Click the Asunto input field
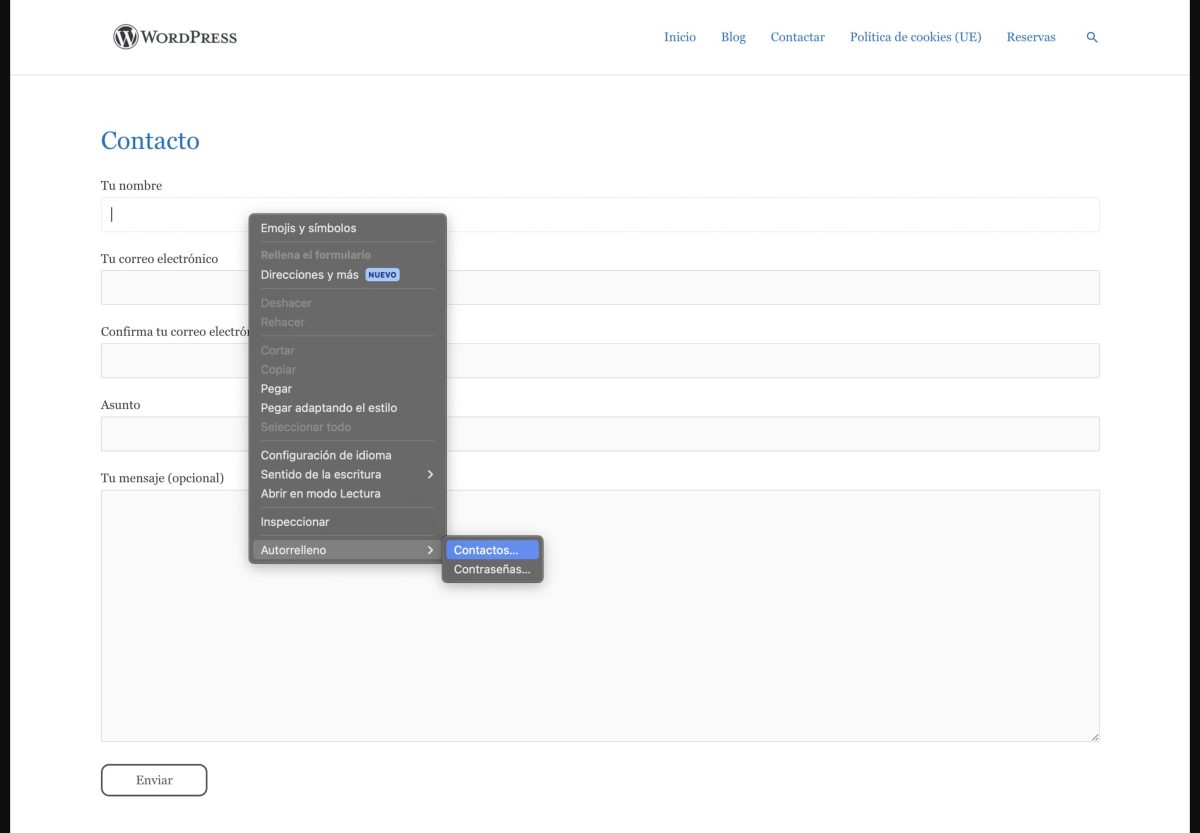 (770, 434)
